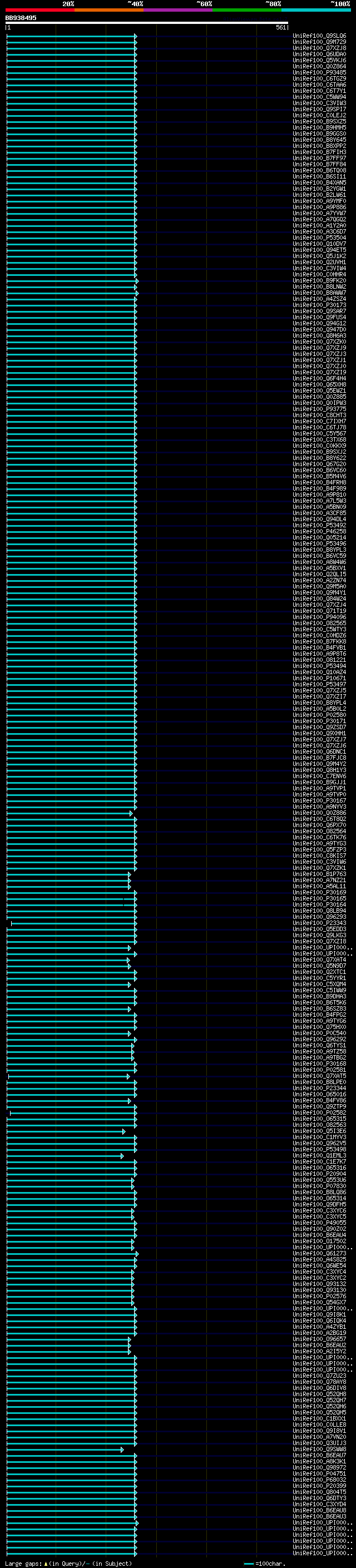
Task: Select UniRef100_O82564 hit
Action: click(319, 831)
